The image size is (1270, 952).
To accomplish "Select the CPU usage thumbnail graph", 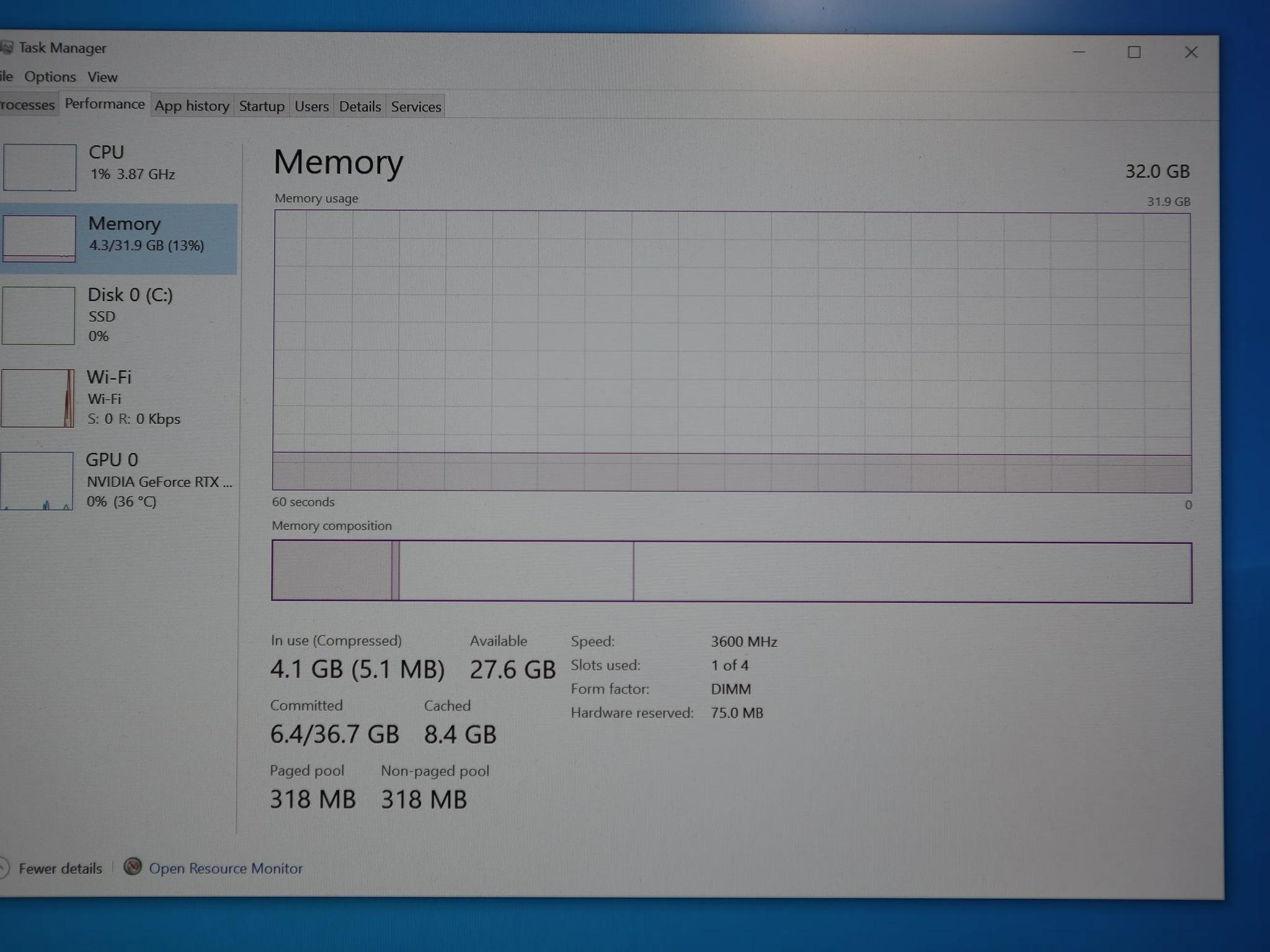I will pos(40,167).
